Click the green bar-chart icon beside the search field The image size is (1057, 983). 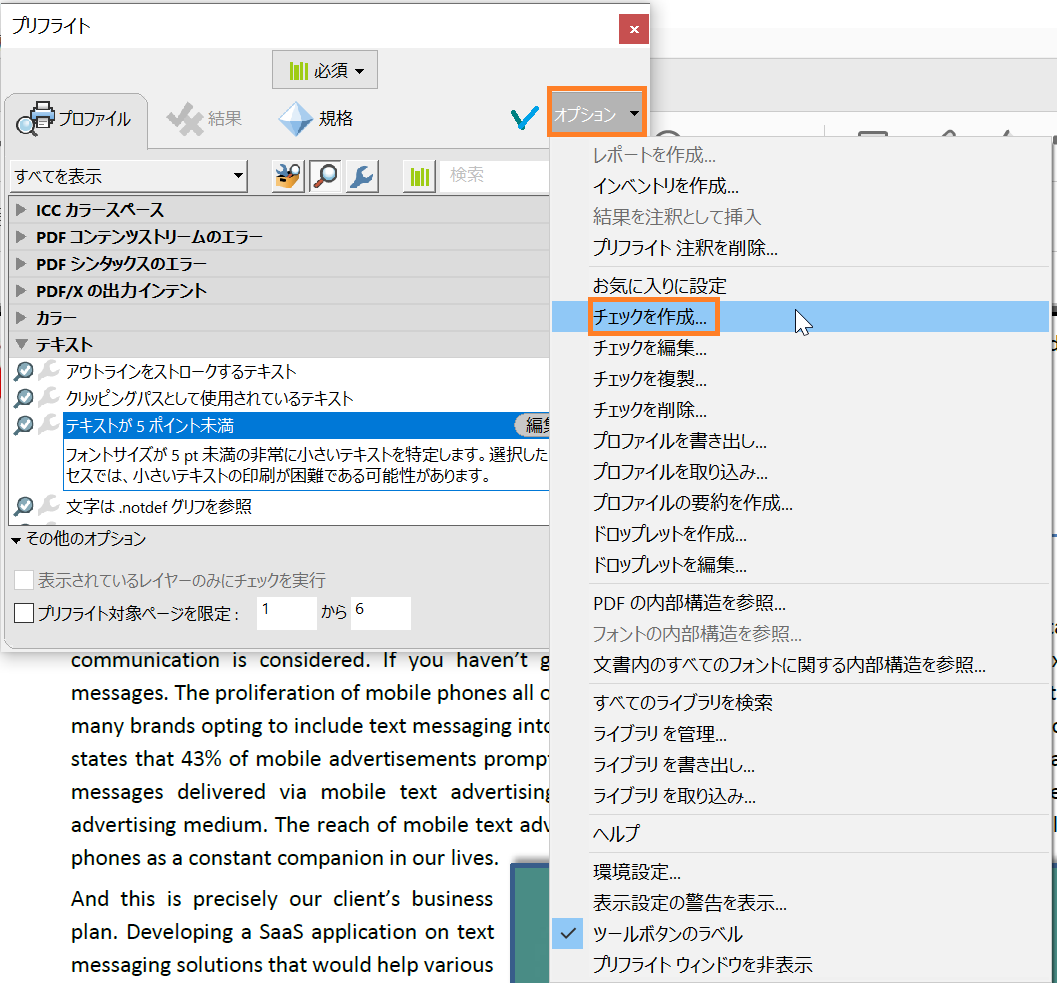point(419,176)
